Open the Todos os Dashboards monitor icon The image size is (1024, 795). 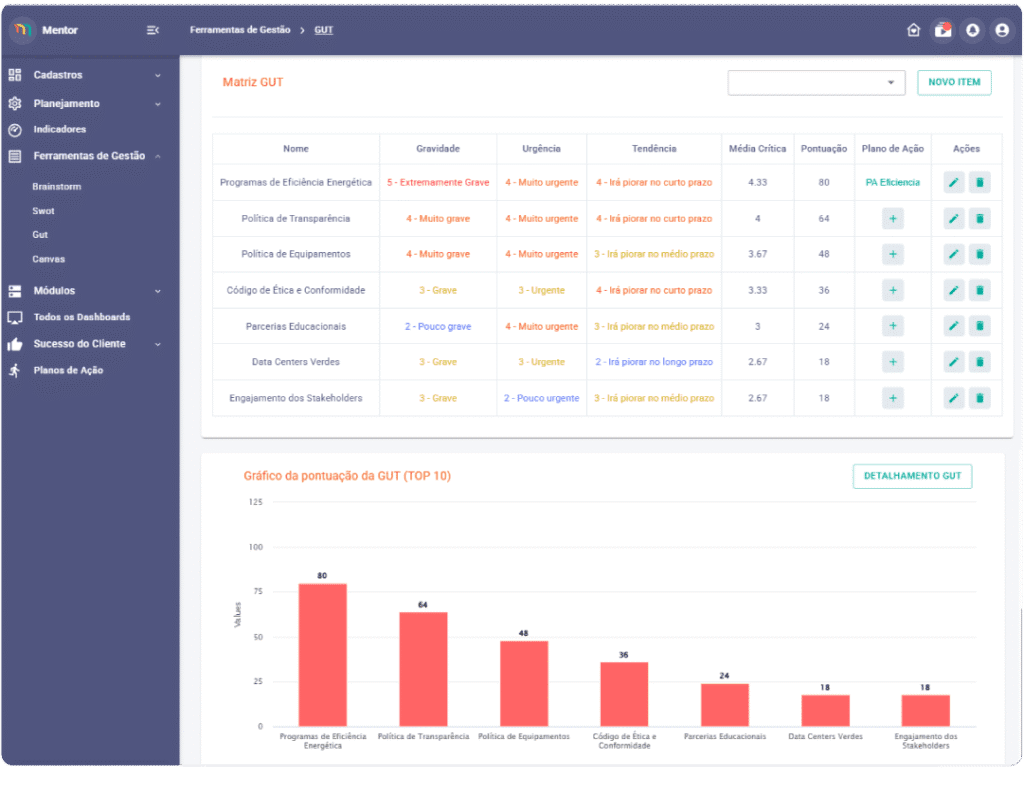click(14, 317)
